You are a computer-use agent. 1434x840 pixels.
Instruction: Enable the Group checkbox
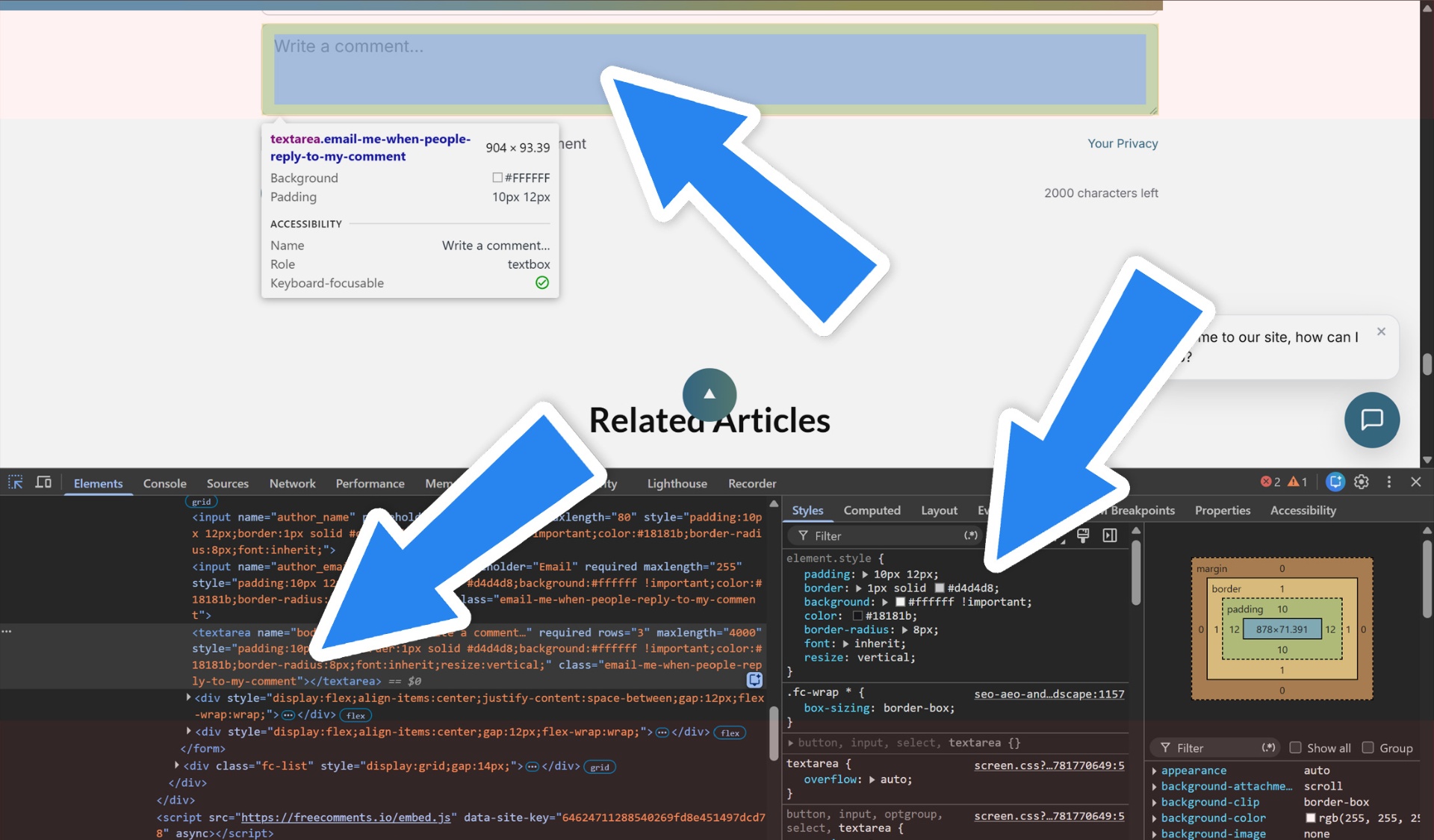pyautogui.click(x=1368, y=747)
